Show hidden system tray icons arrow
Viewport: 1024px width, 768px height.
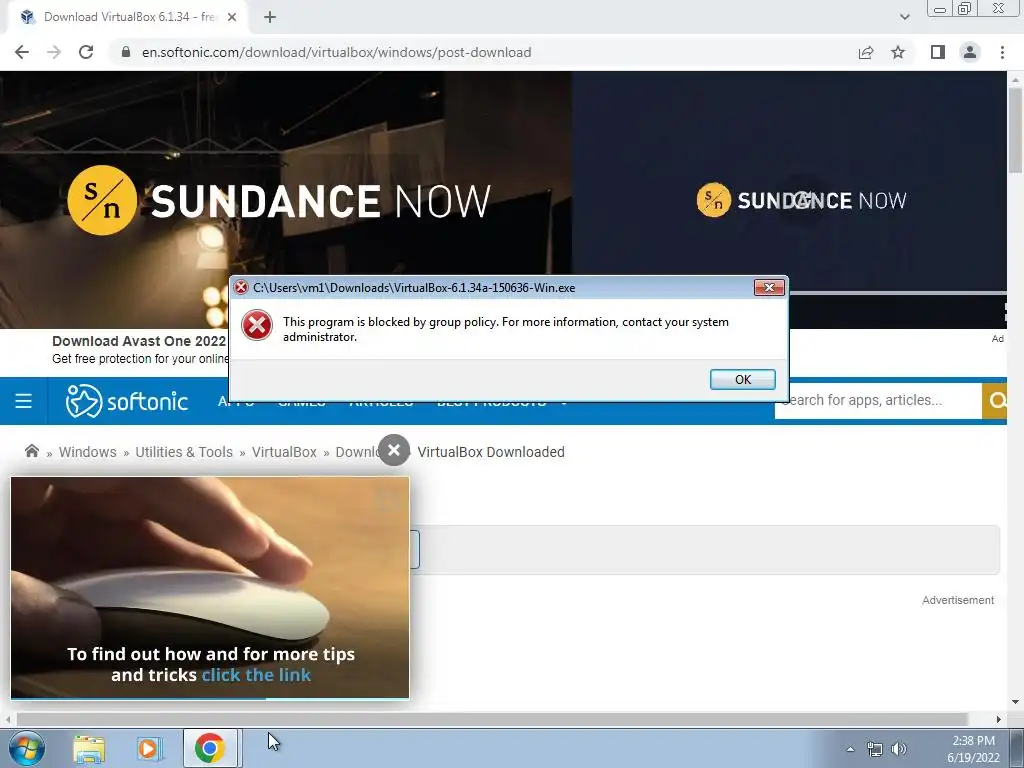point(850,749)
